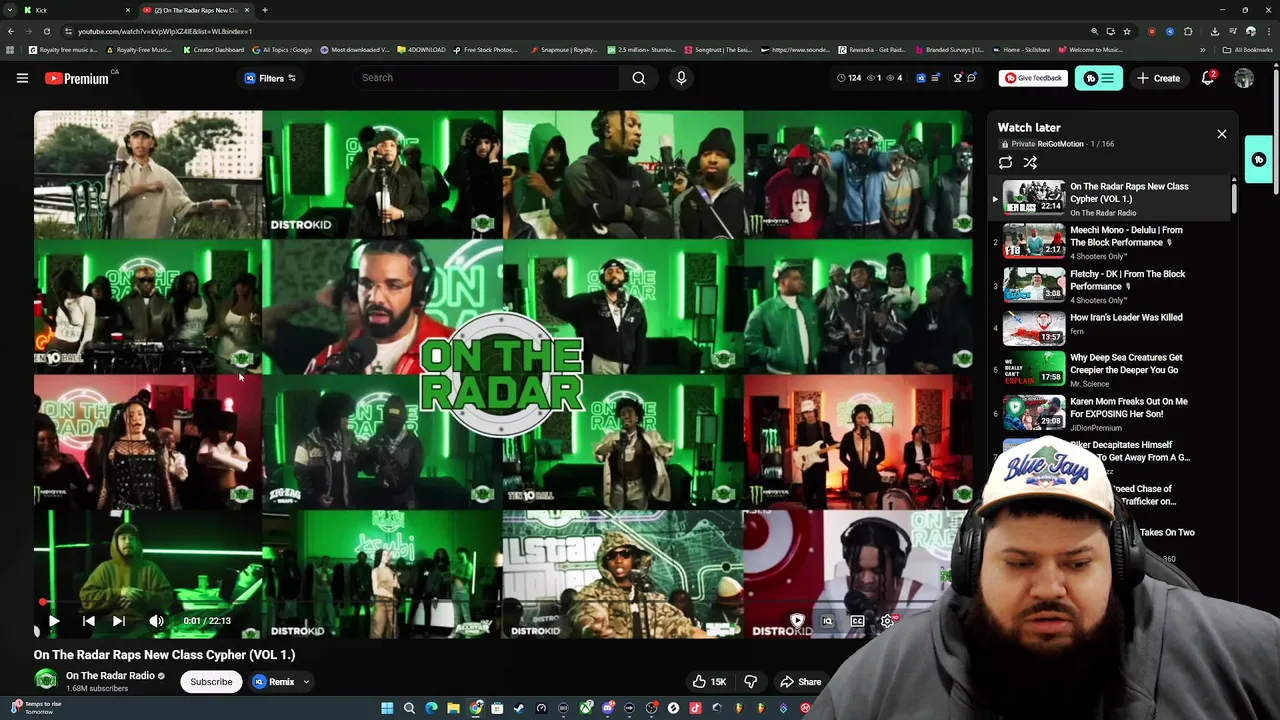Click into the YouTube search field
The width and height of the screenshot is (1280, 720).
487,78
